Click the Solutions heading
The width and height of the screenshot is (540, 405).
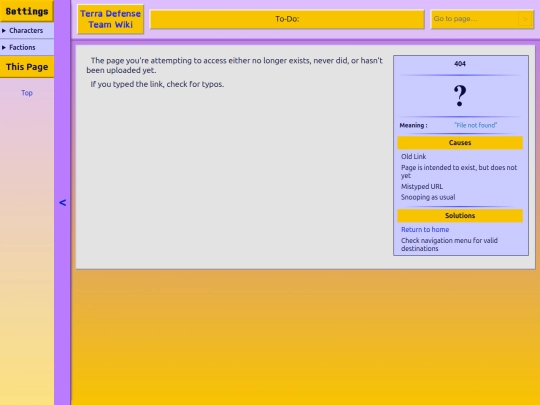460,216
